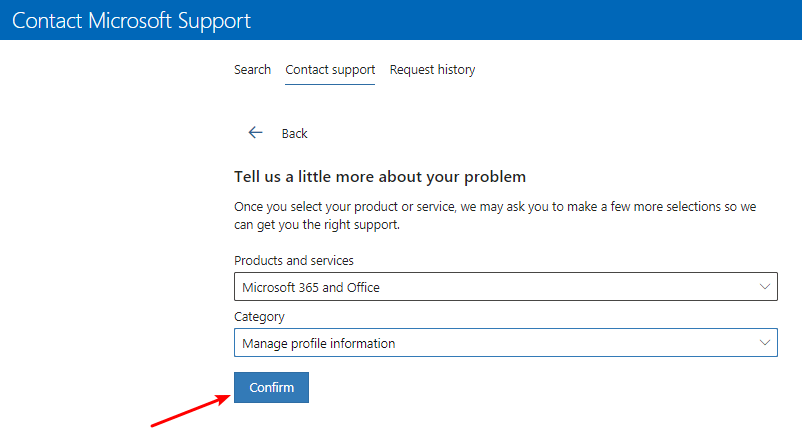Select the Contact support tab
The height and width of the screenshot is (428, 802).
[x=330, y=70]
